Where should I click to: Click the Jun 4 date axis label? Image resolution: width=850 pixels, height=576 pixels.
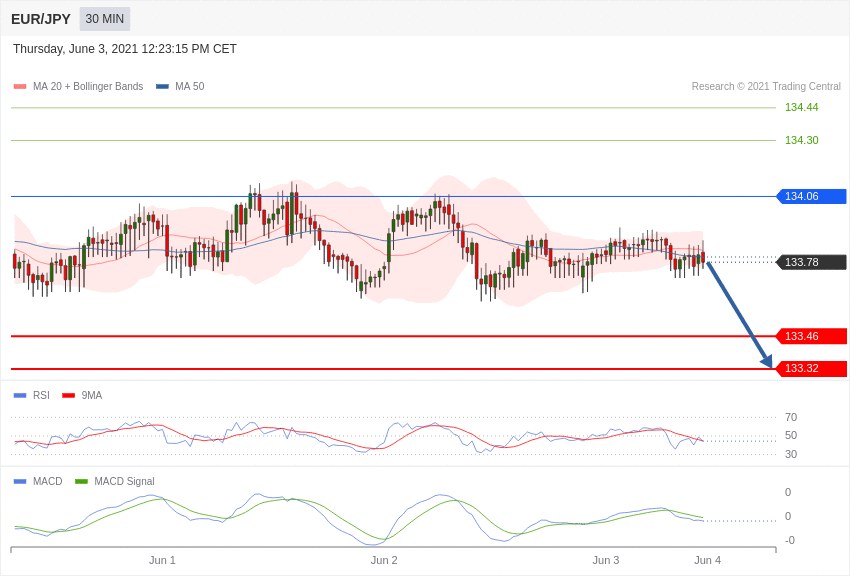pos(707,560)
